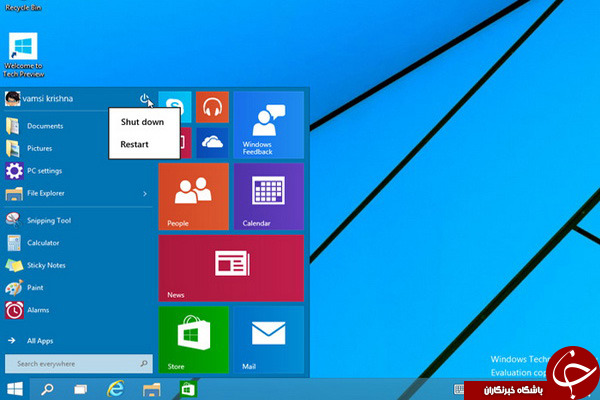600x400 pixels.
Task: Click the user avatar picture
Action: [12, 99]
